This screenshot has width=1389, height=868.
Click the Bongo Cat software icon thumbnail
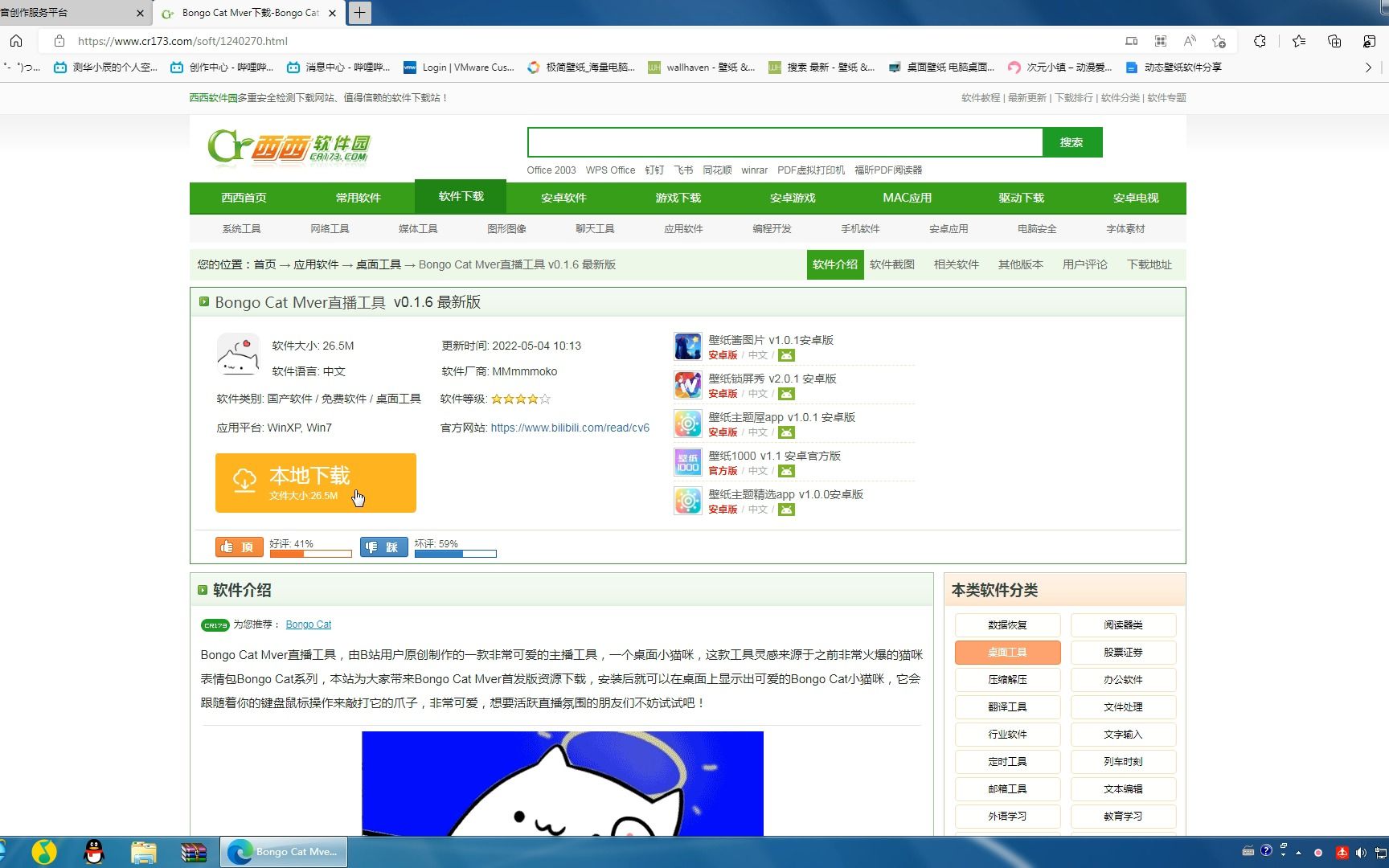pos(237,354)
